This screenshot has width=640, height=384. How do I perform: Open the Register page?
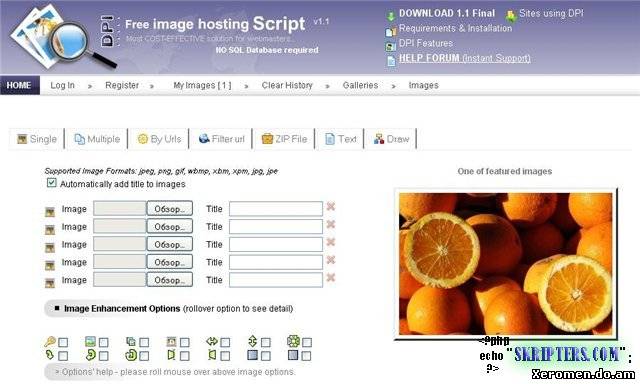pyautogui.click(x=122, y=85)
